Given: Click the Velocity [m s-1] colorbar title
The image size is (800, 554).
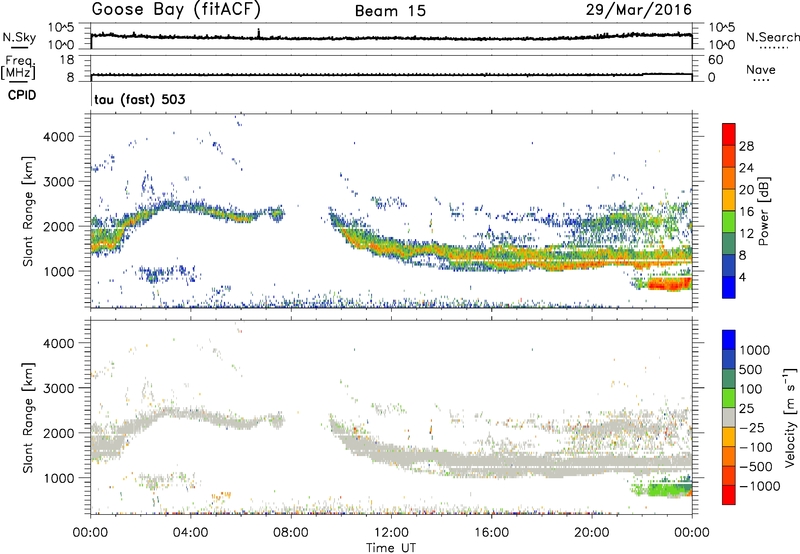Looking at the screenshot, I should [790, 417].
